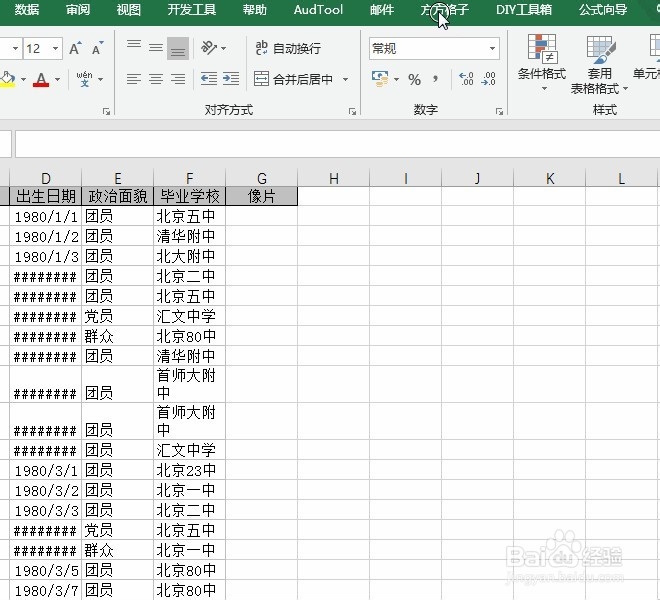The width and height of the screenshot is (660, 600).
Task: Select cell containing 1980/1/1
Action: [x=45, y=216]
